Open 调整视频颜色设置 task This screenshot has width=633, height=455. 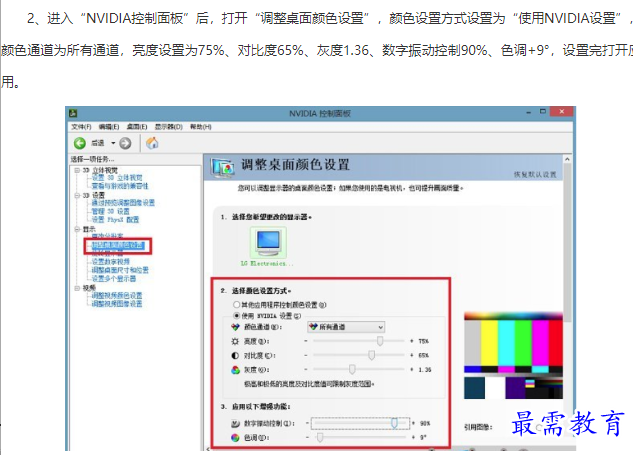117,295
